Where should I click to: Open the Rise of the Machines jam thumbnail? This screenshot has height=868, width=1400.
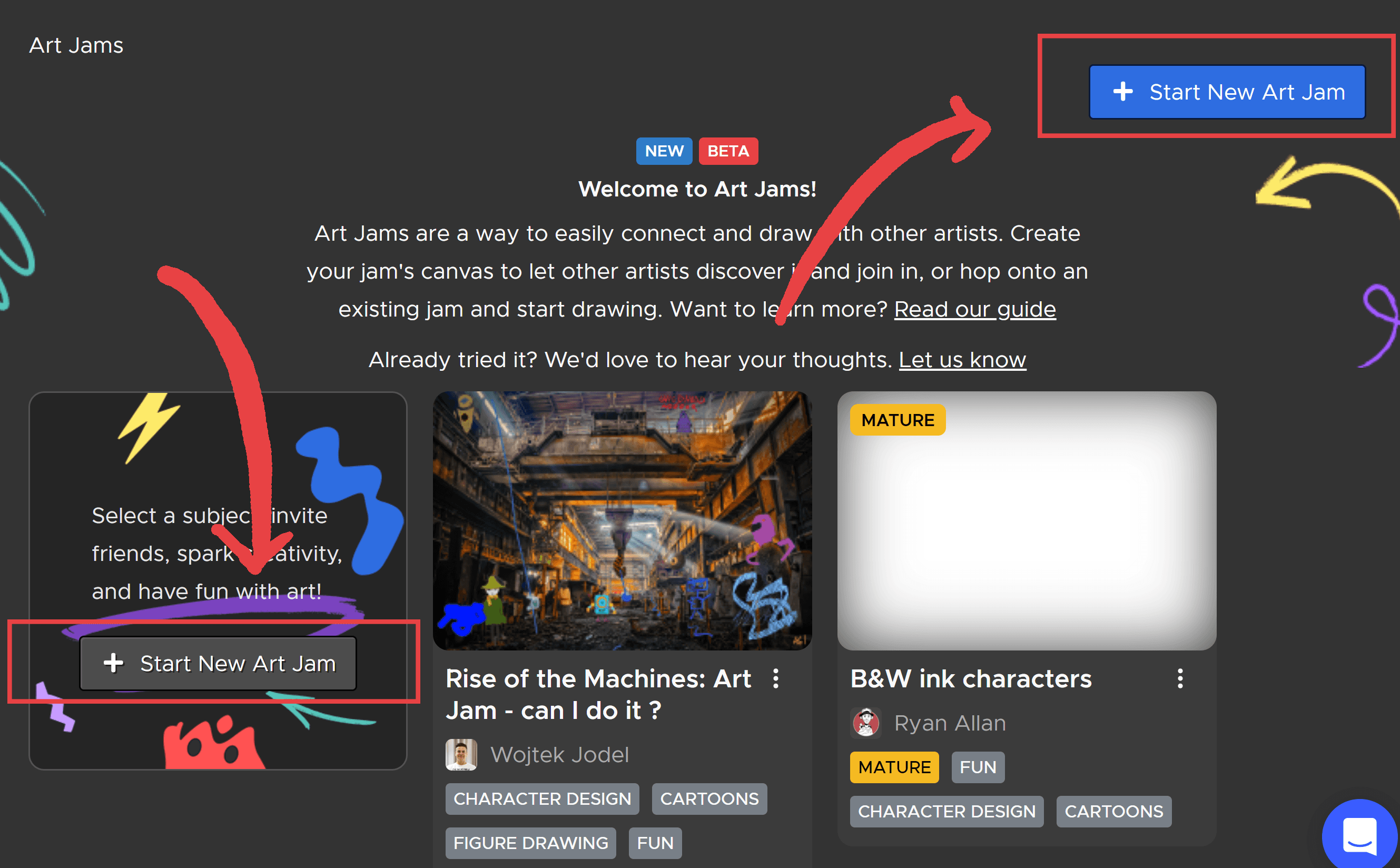click(x=622, y=520)
